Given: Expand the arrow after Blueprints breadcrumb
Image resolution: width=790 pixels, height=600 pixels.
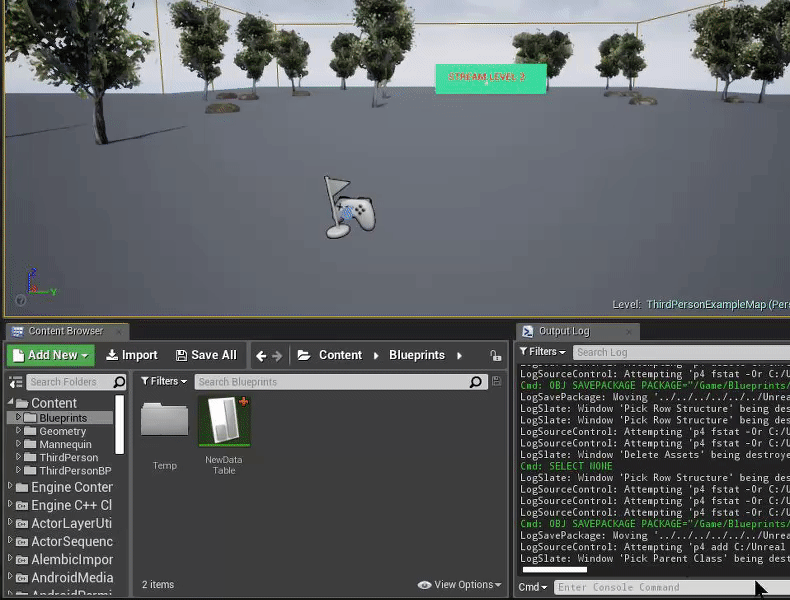Looking at the screenshot, I should (459, 356).
